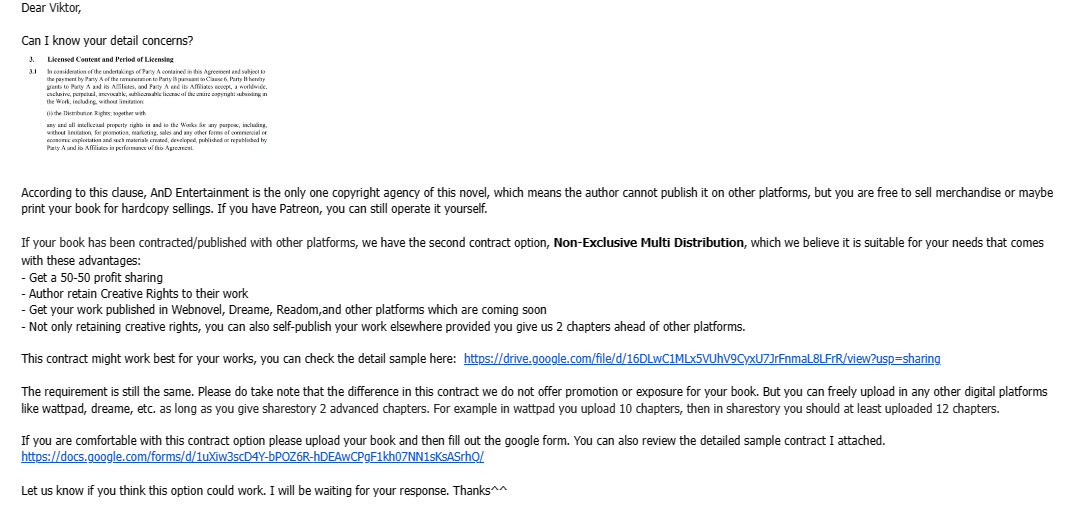Image resolution: width=1074 pixels, height=510 pixels.
Task: Click the bold "Non-Exclusive Multi Distribution" text
Action: (x=649, y=243)
